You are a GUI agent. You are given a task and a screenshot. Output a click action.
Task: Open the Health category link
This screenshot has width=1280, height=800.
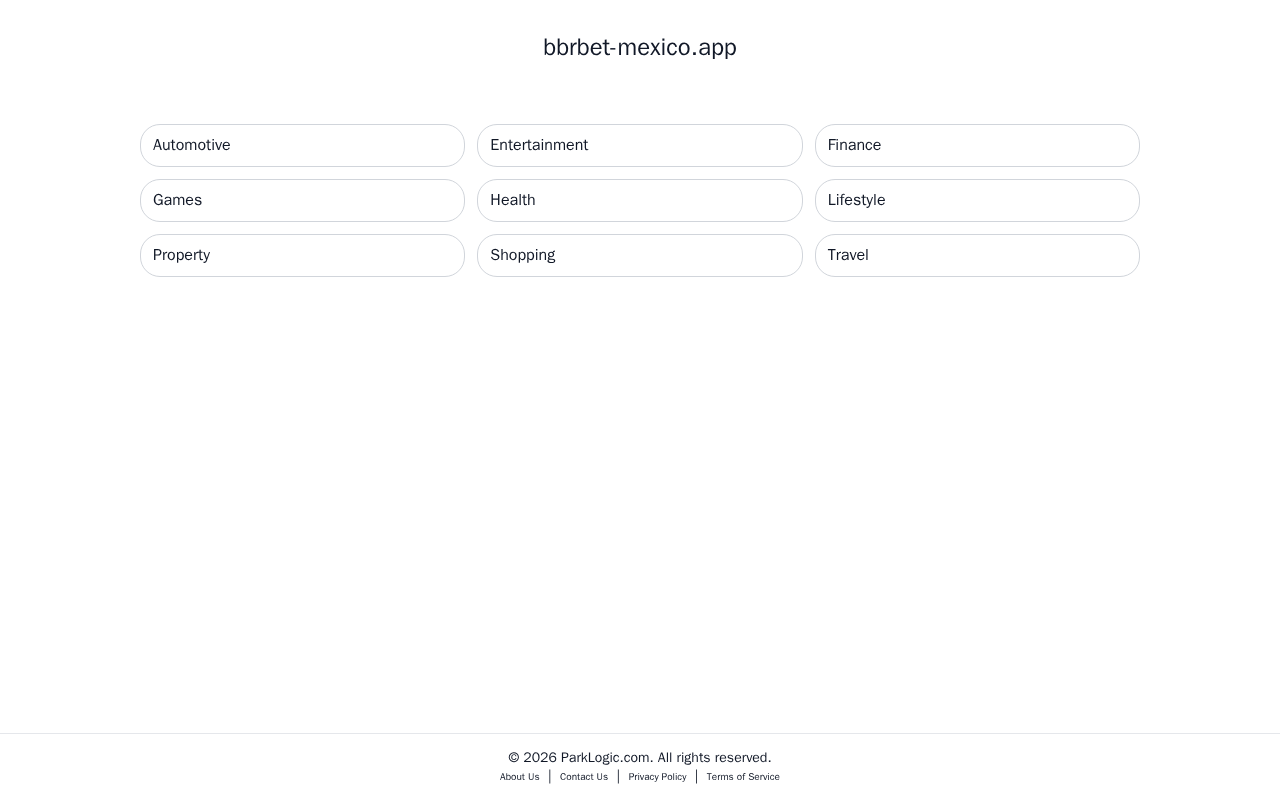point(639,200)
